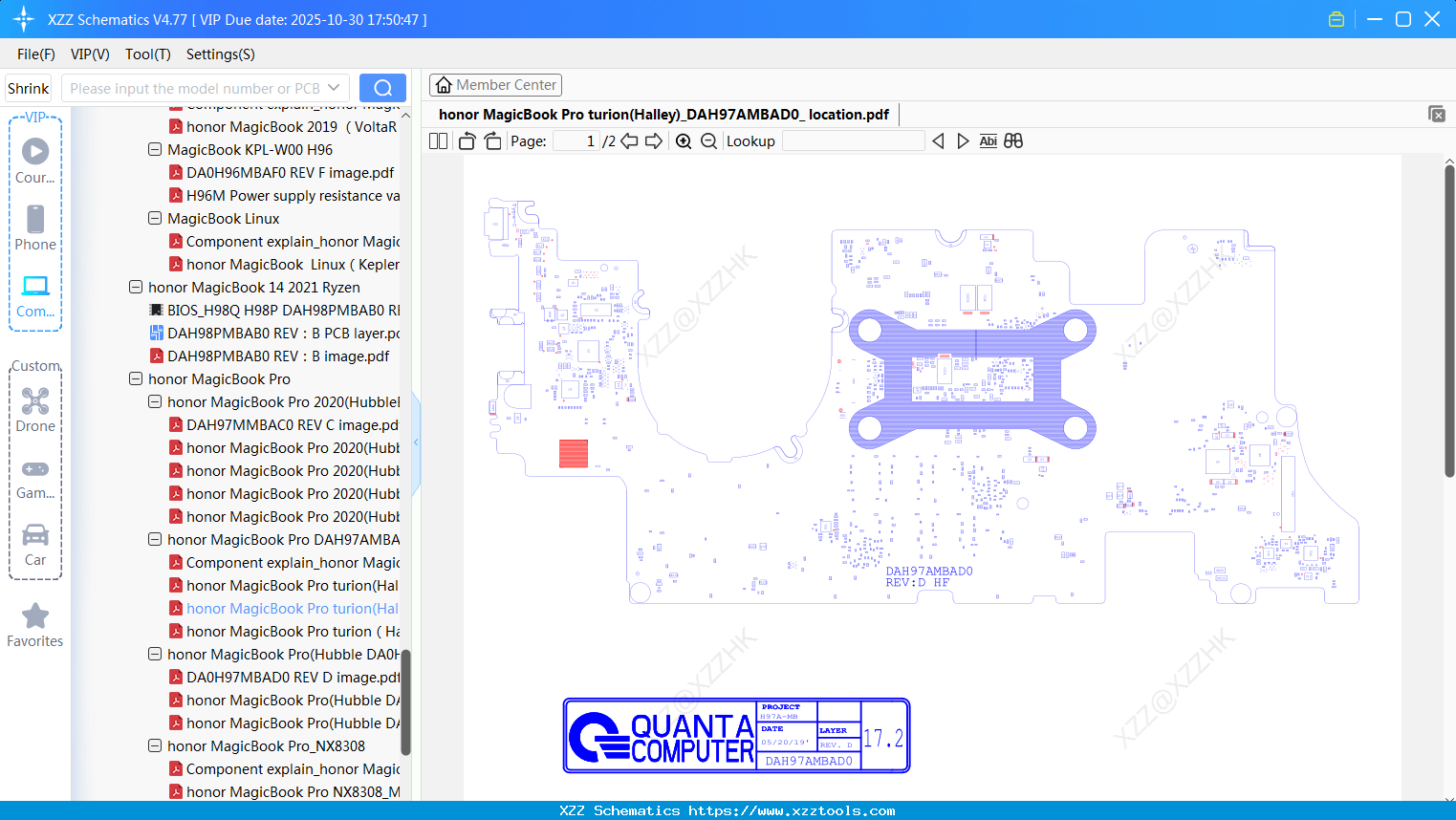Go to next page arrow

(x=654, y=140)
